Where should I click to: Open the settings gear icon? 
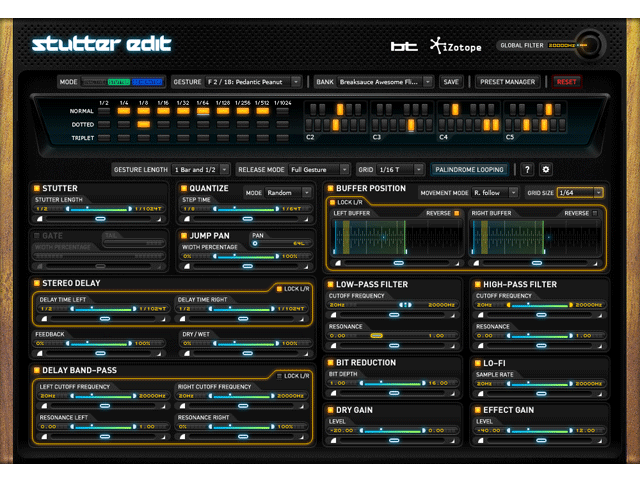[546, 169]
